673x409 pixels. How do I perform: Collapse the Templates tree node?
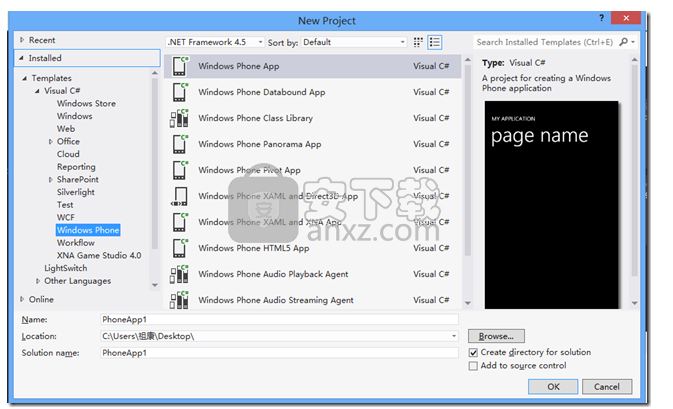(x=24, y=78)
